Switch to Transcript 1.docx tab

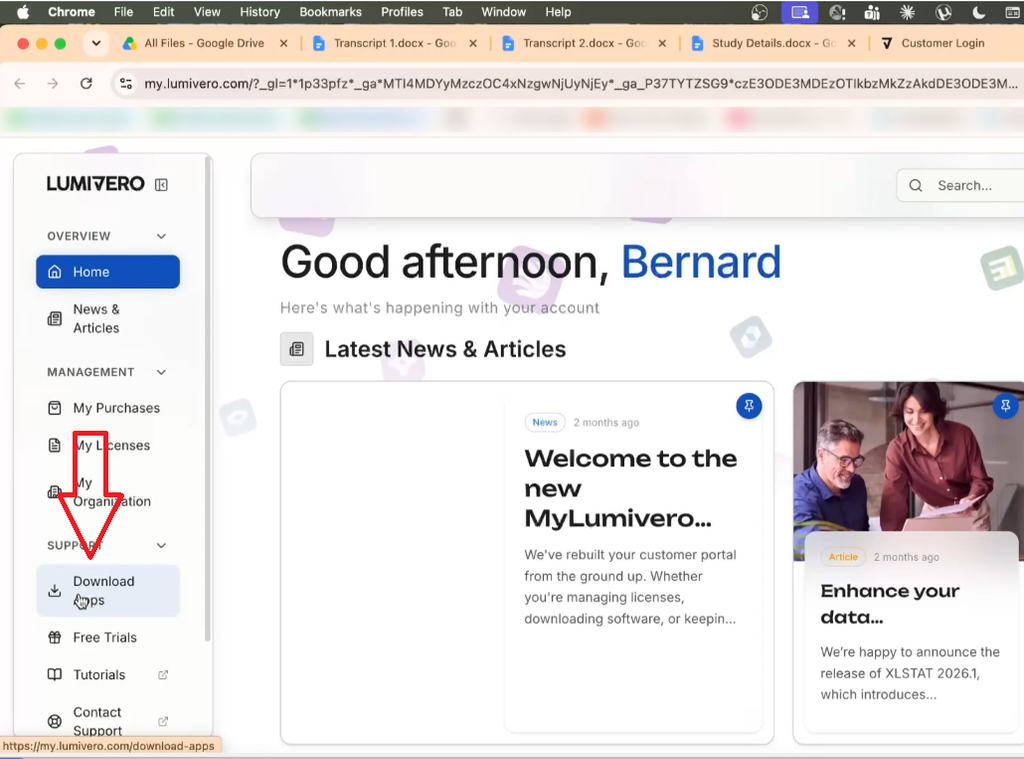pos(394,43)
